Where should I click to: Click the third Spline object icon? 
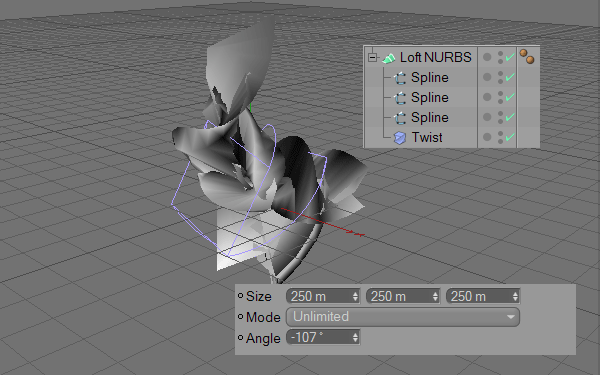tap(400, 118)
